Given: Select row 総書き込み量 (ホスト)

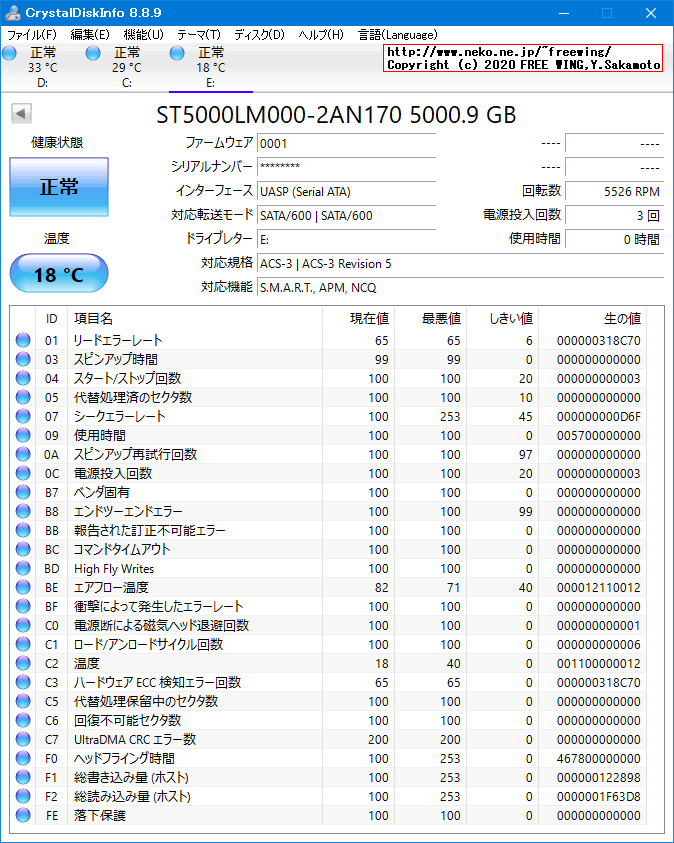Looking at the screenshot, I should click(328, 777).
